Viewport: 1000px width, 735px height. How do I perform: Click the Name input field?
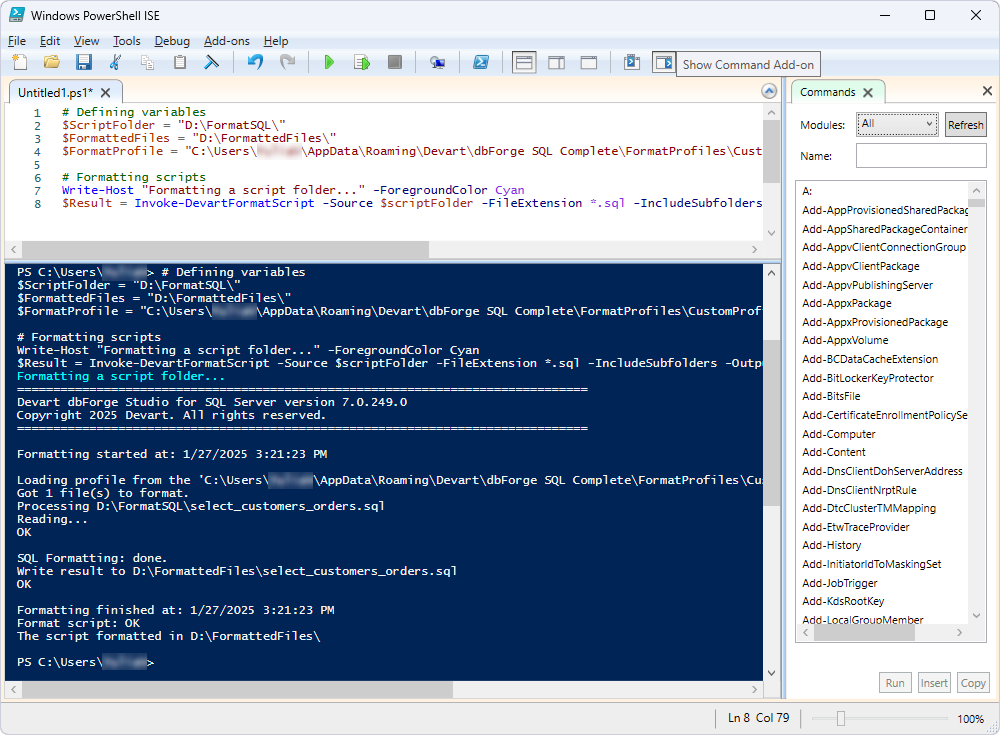921,156
